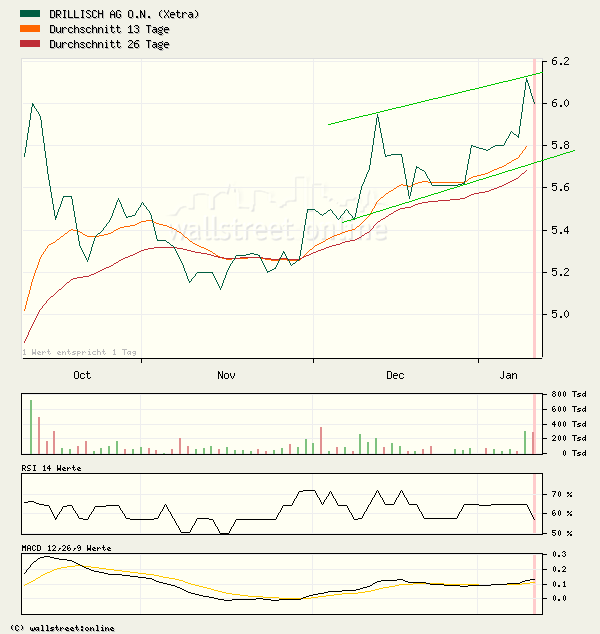This screenshot has width=600, height=634.
Task: Click the red 26-day average legend swatch
Action: 30,44
